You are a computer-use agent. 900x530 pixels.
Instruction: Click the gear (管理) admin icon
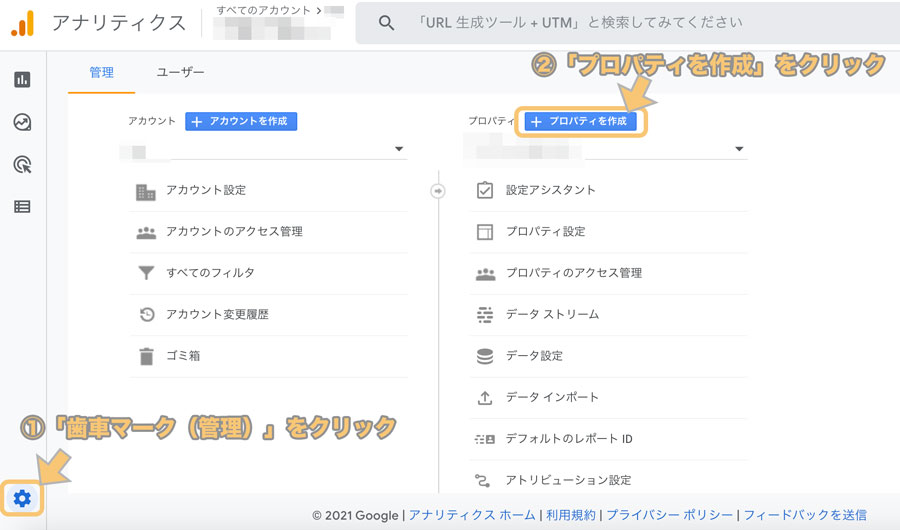tap(22, 498)
